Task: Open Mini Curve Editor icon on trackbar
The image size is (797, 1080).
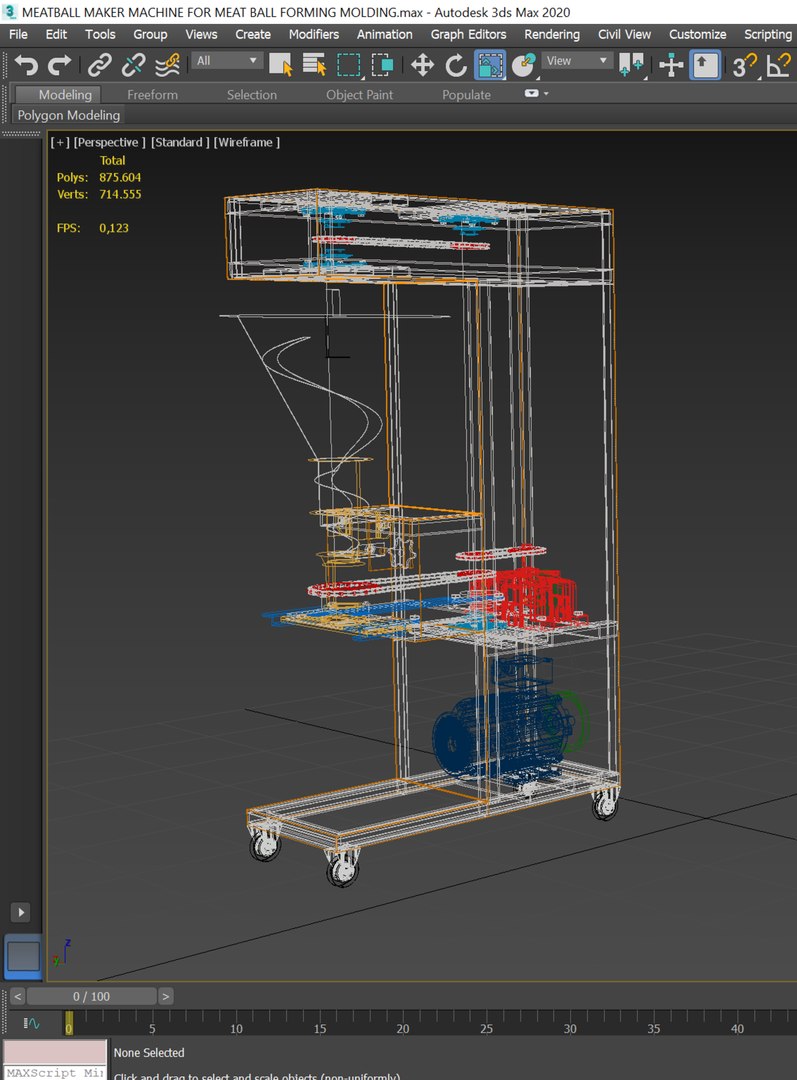Action: [x=32, y=1024]
